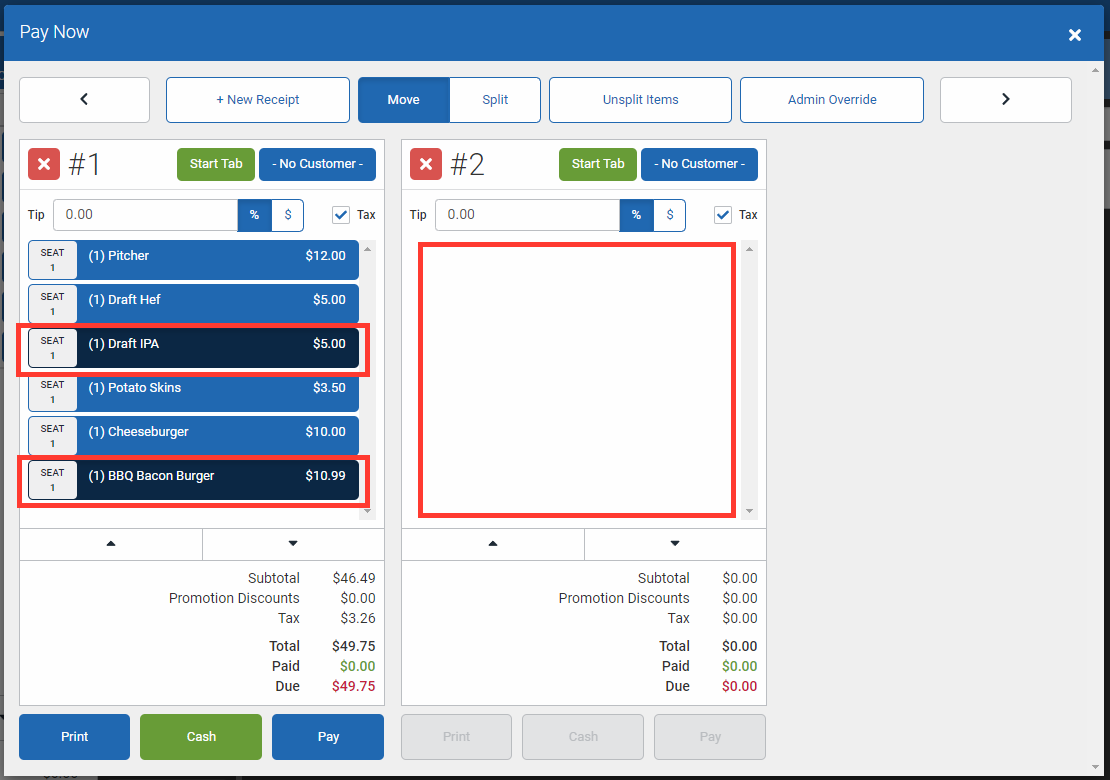This screenshot has height=780, width=1110.
Task: Collapse receipt #2 item list with up arrow
Action: coord(492,544)
